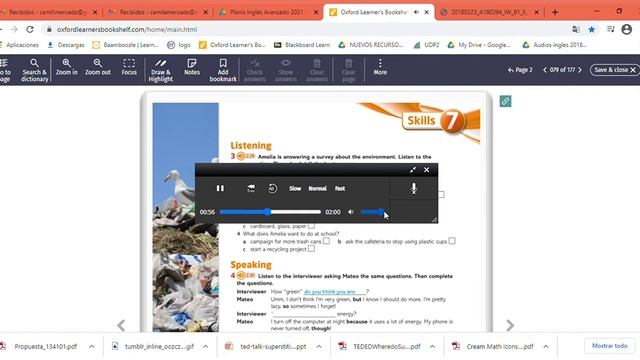Switch to the second Recibidos Gmail tab

[158, 12]
